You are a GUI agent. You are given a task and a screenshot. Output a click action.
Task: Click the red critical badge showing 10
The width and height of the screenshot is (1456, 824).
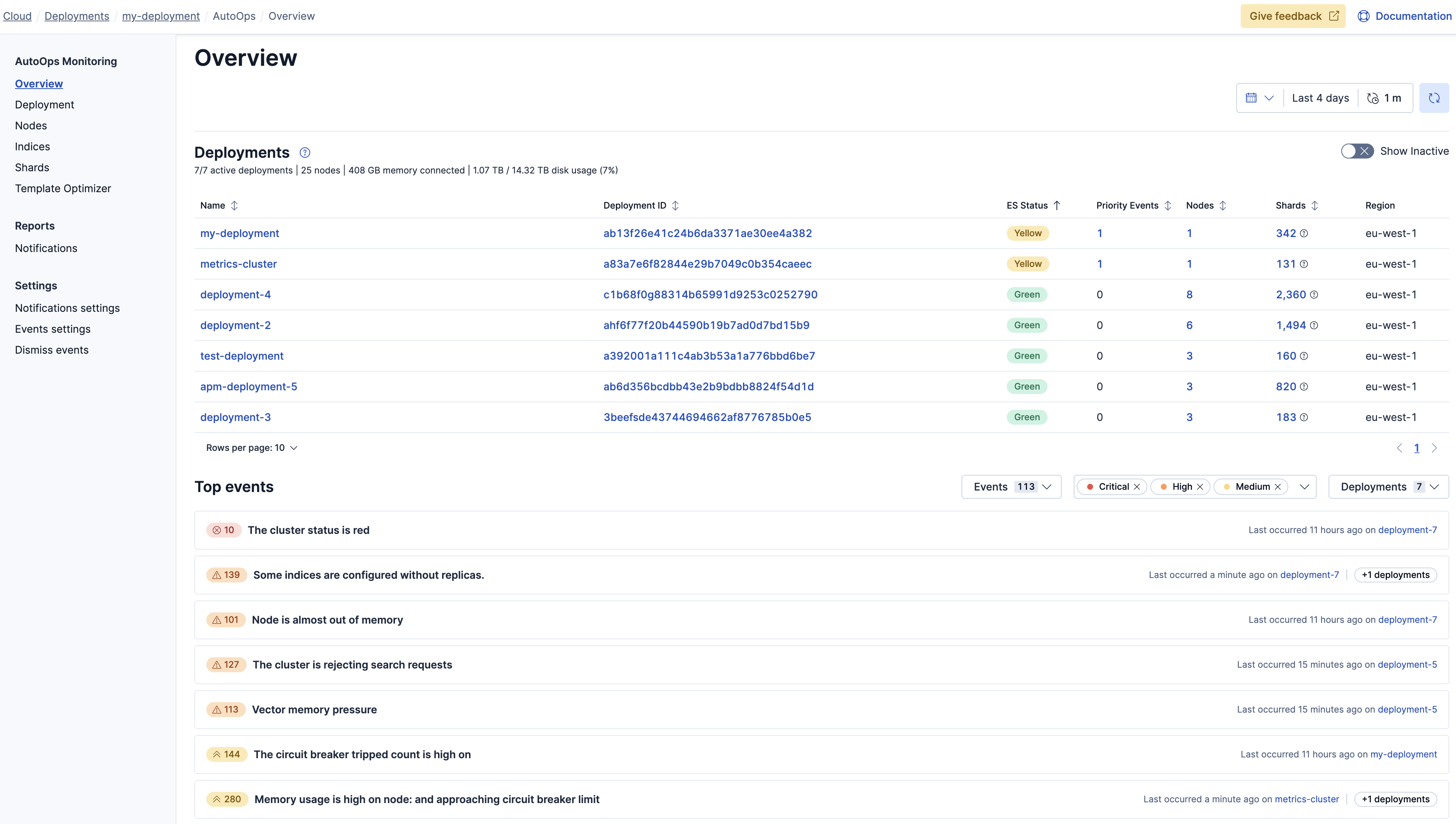[x=223, y=530]
